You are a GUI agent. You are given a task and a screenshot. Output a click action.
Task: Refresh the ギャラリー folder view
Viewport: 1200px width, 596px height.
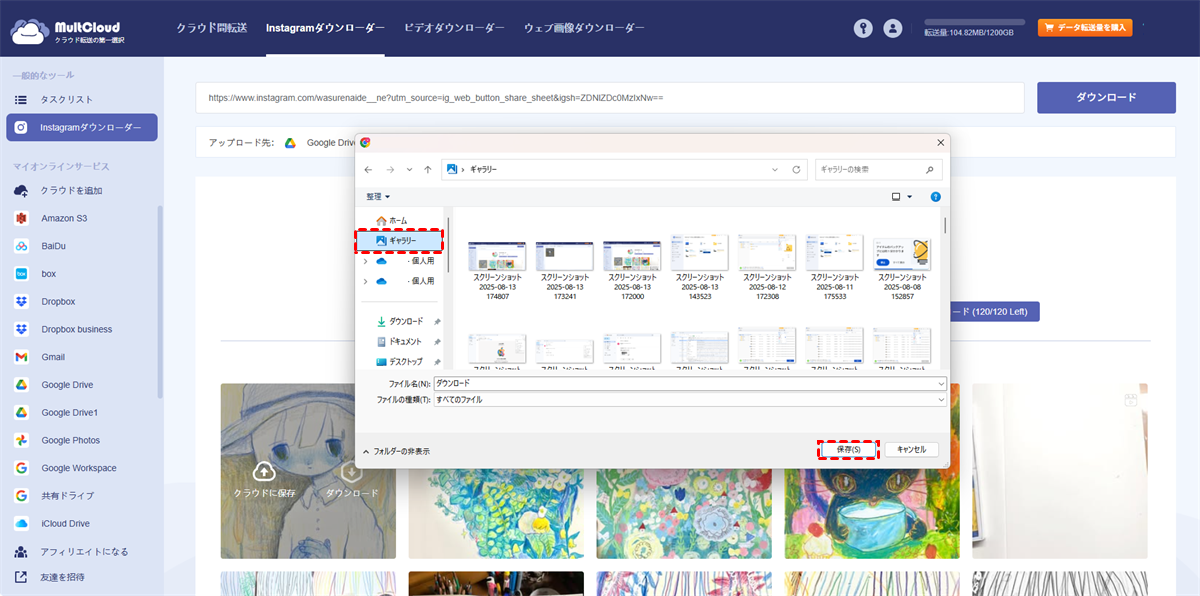(x=796, y=170)
